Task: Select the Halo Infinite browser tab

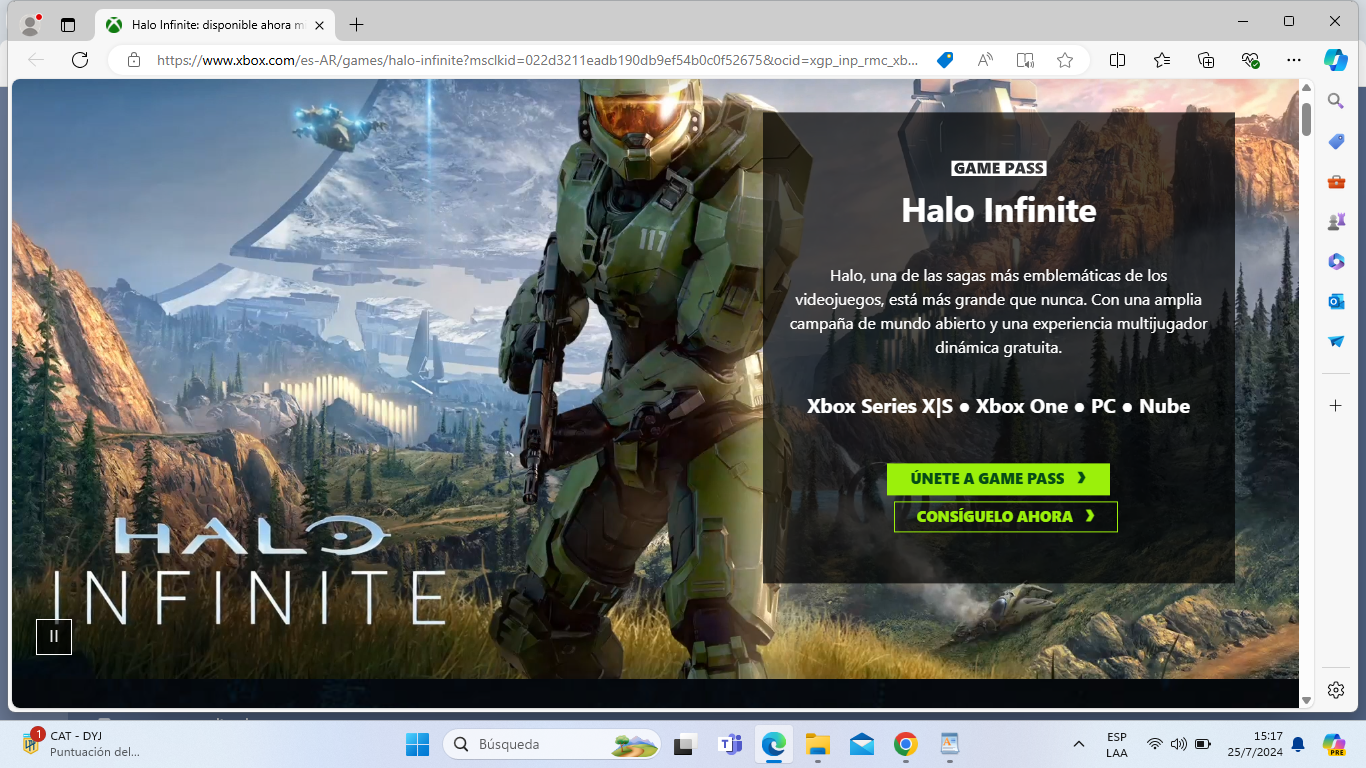Action: [215, 24]
